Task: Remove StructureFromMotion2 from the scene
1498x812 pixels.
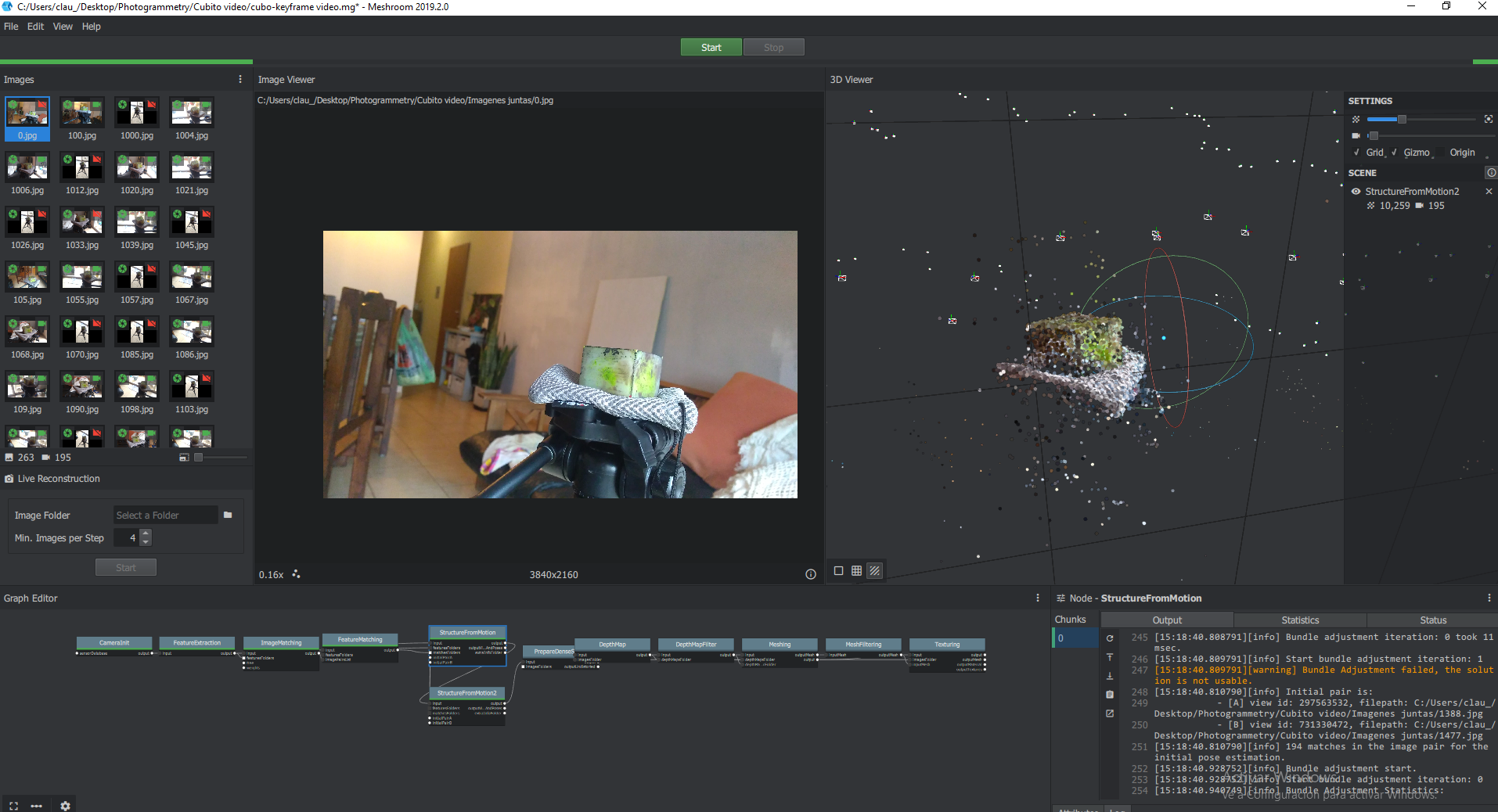Action: (x=1489, y=192)
